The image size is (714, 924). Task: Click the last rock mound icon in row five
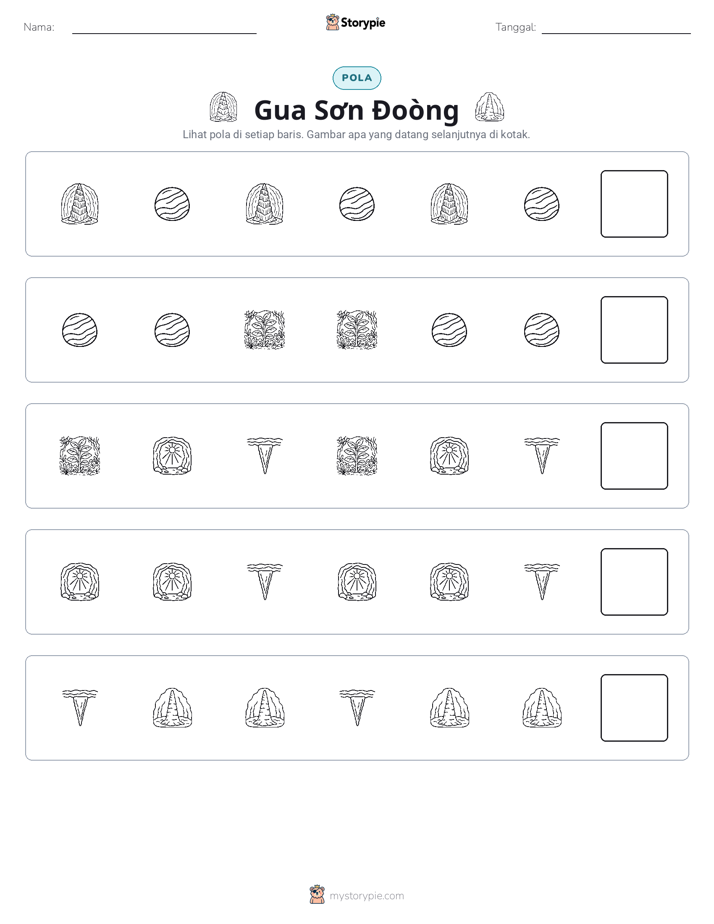coord(541,708)
